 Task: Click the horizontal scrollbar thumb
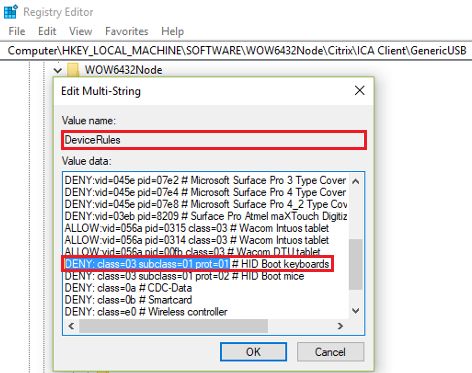173,326
